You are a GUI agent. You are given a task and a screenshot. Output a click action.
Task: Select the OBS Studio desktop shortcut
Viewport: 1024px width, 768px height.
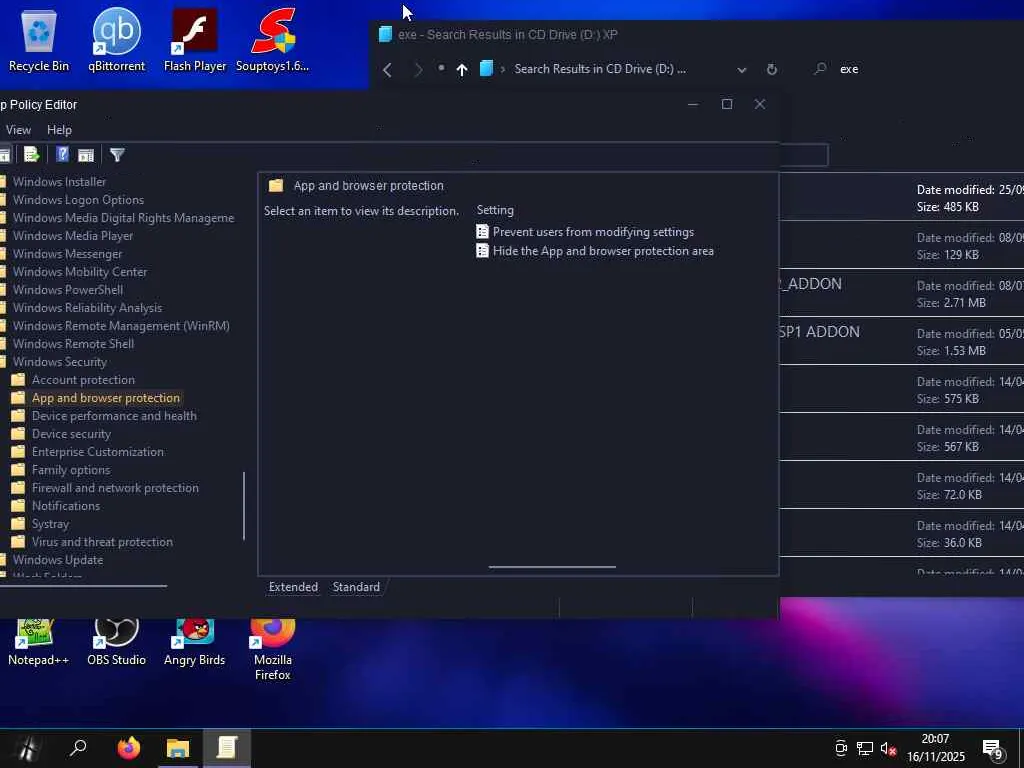click(x=116, y=643)
